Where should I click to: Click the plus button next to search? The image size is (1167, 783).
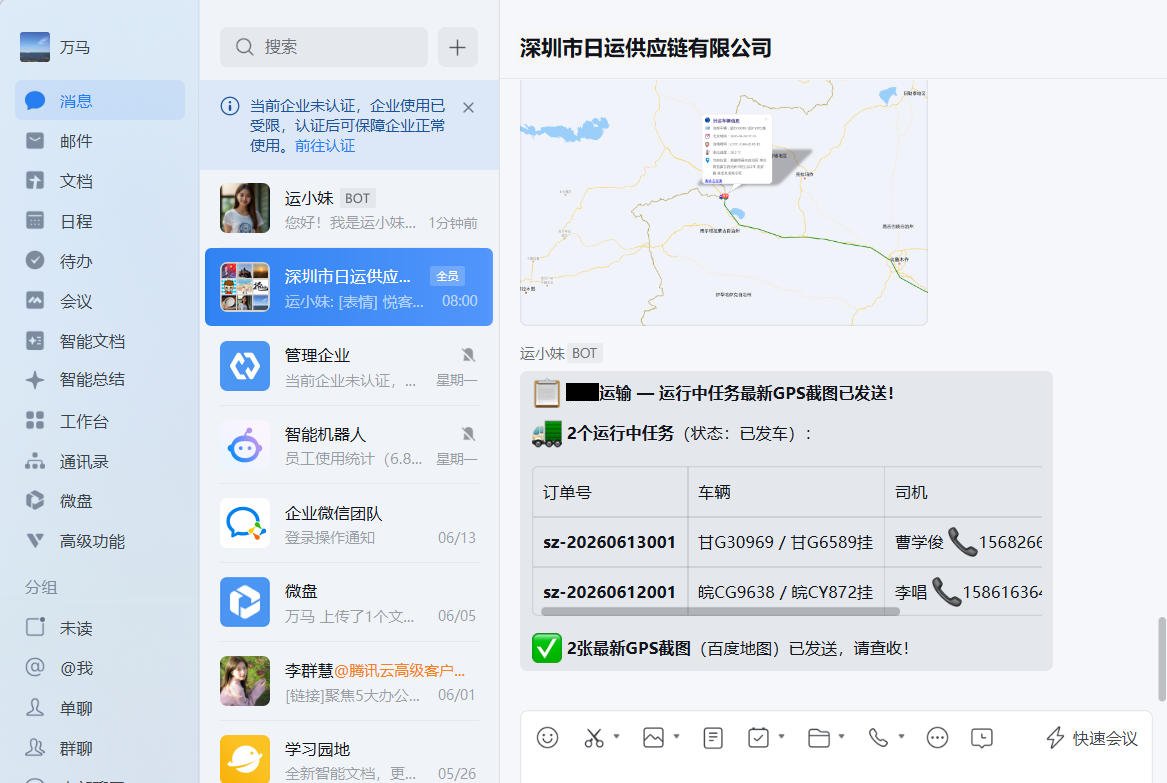(x=458, y=47)
